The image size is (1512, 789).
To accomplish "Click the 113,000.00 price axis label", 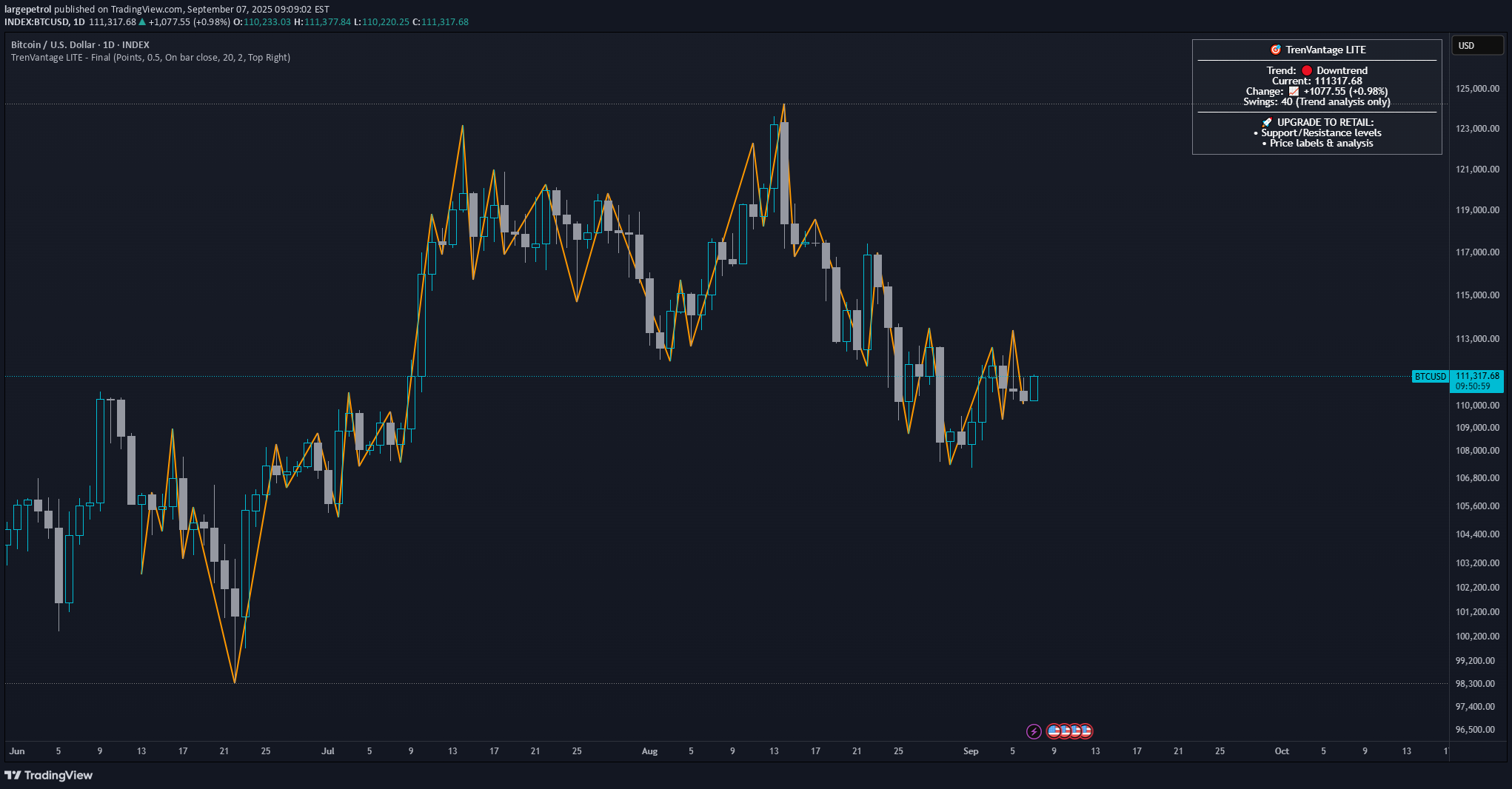I will (x=1477, y=339).
